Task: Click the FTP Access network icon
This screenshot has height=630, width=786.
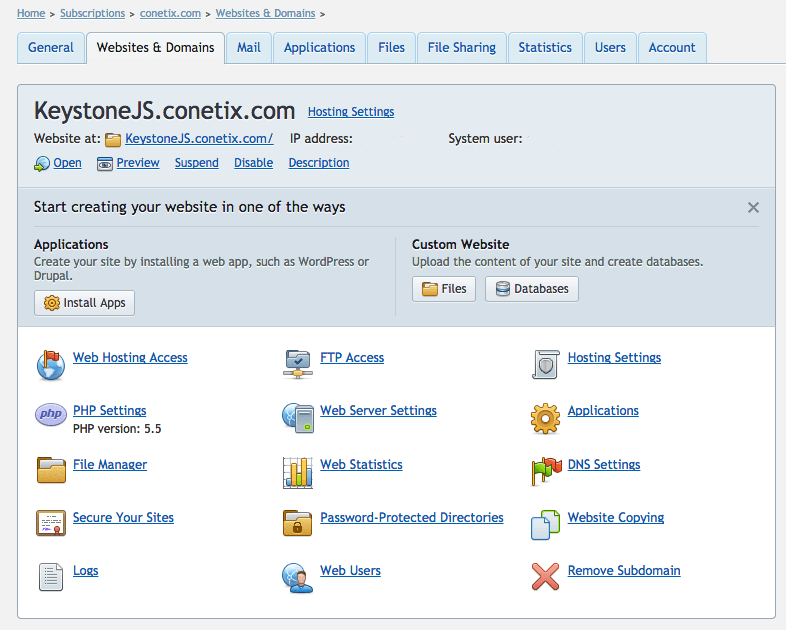Action: click(x=298, y=364)
